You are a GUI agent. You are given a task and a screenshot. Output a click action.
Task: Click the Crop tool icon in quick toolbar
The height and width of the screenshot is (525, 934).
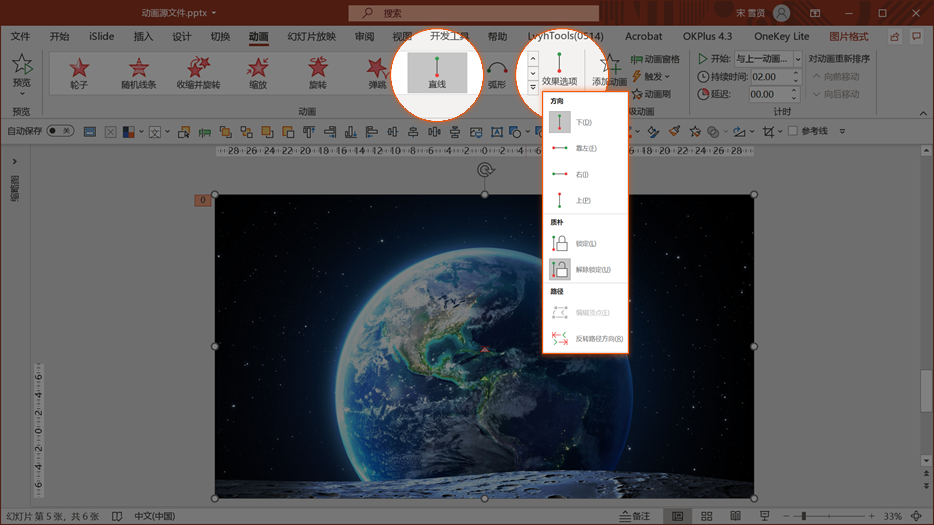click(768, 132)
